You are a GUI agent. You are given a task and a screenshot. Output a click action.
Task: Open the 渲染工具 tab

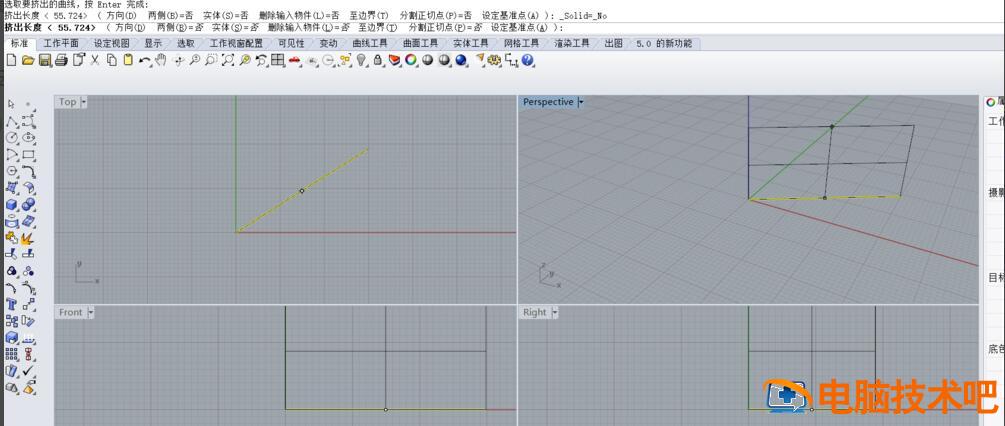click(x=572, y=44)
